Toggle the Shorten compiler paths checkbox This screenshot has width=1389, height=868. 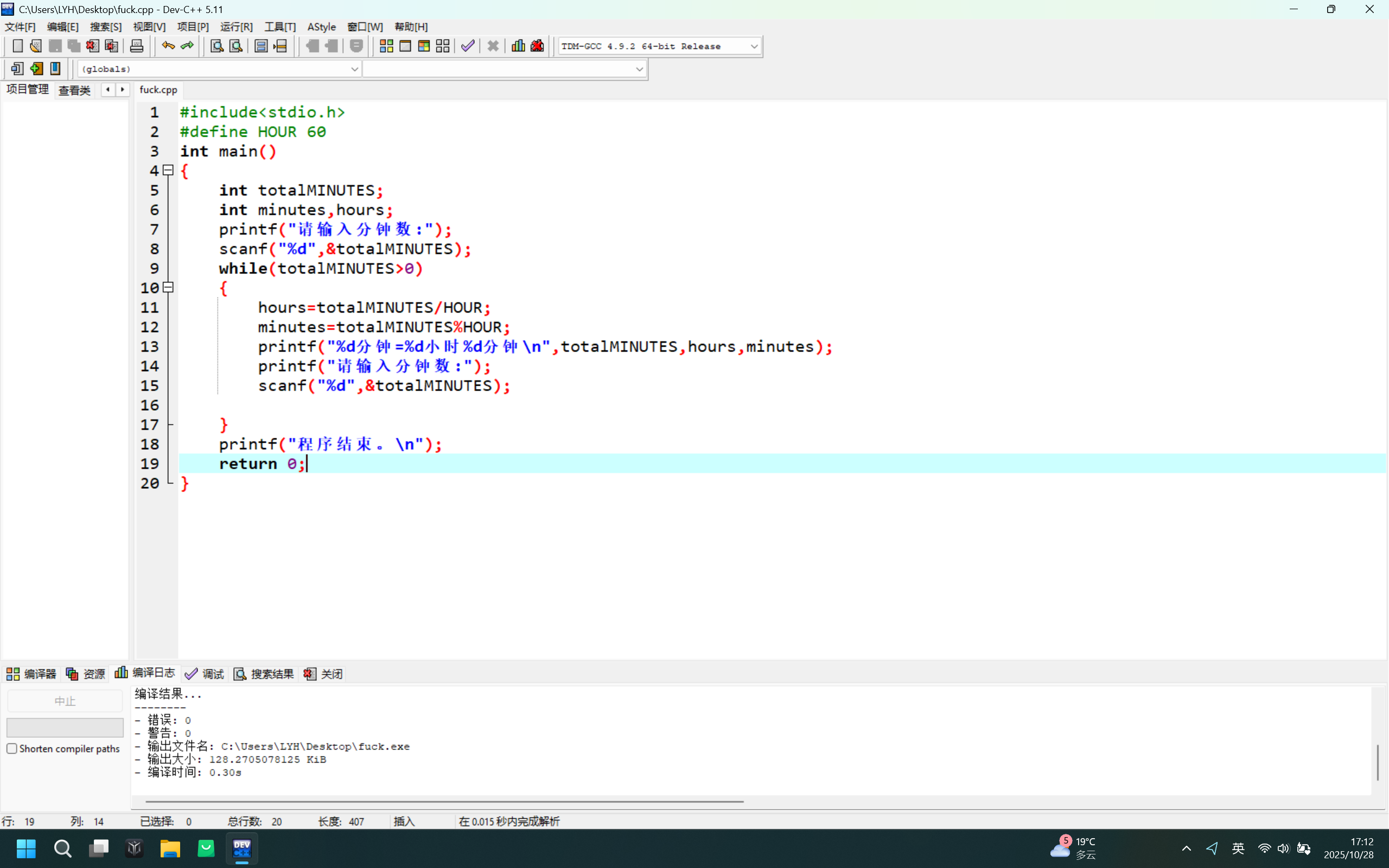(12, 749)
